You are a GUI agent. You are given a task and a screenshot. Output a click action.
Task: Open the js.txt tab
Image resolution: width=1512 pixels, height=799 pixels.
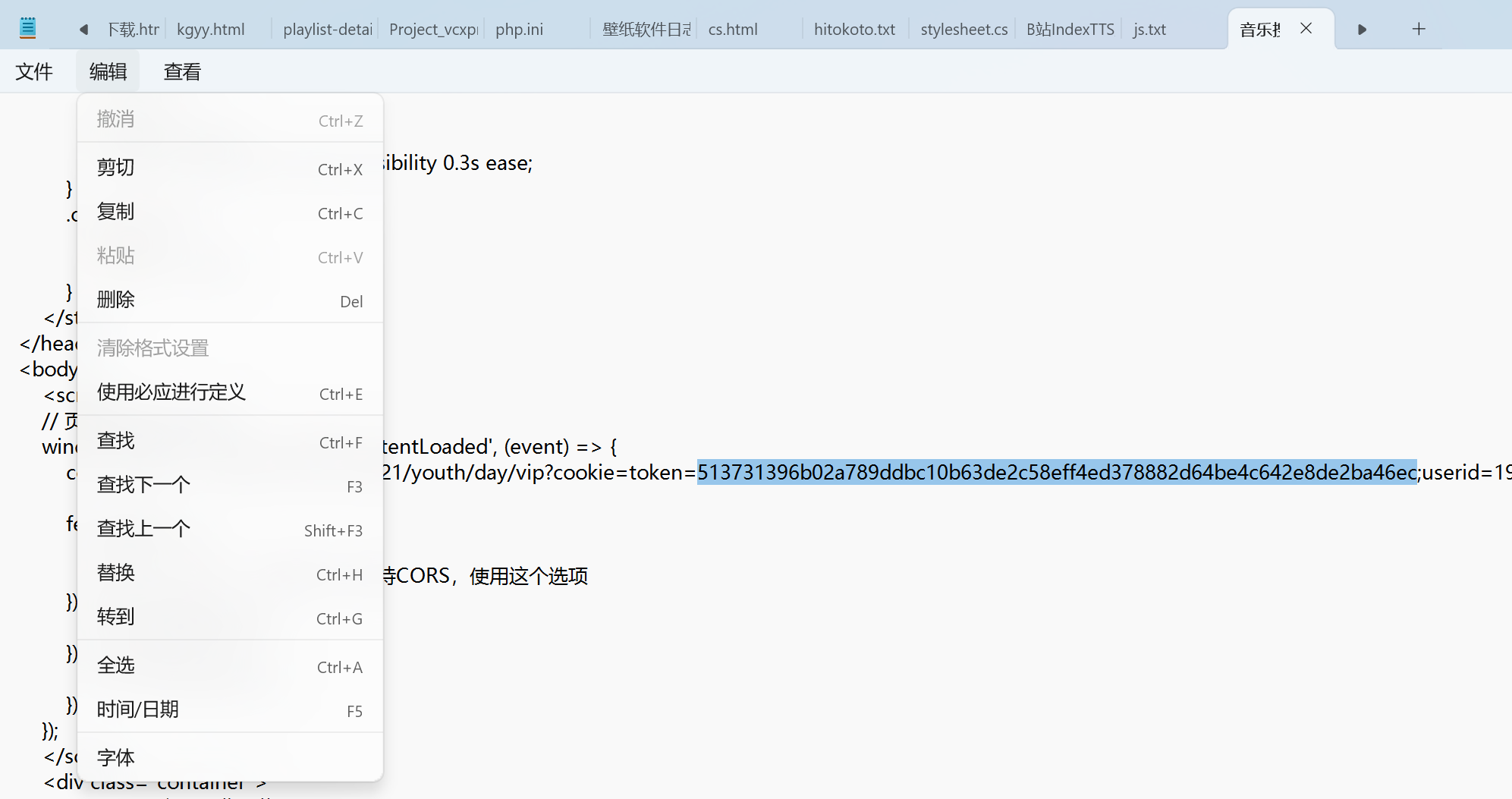1149,30
